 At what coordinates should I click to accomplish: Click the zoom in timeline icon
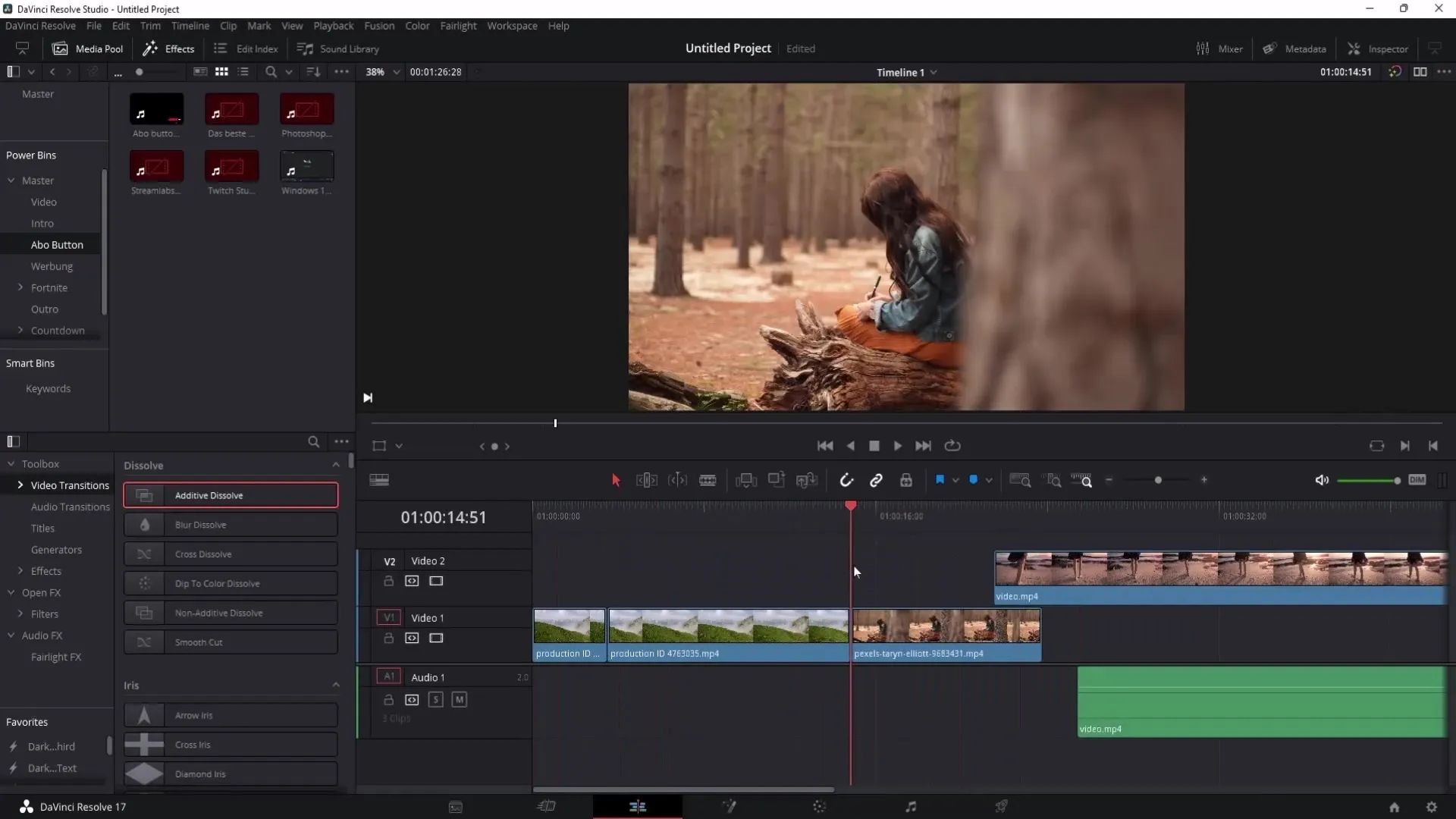coord(1205,481)
